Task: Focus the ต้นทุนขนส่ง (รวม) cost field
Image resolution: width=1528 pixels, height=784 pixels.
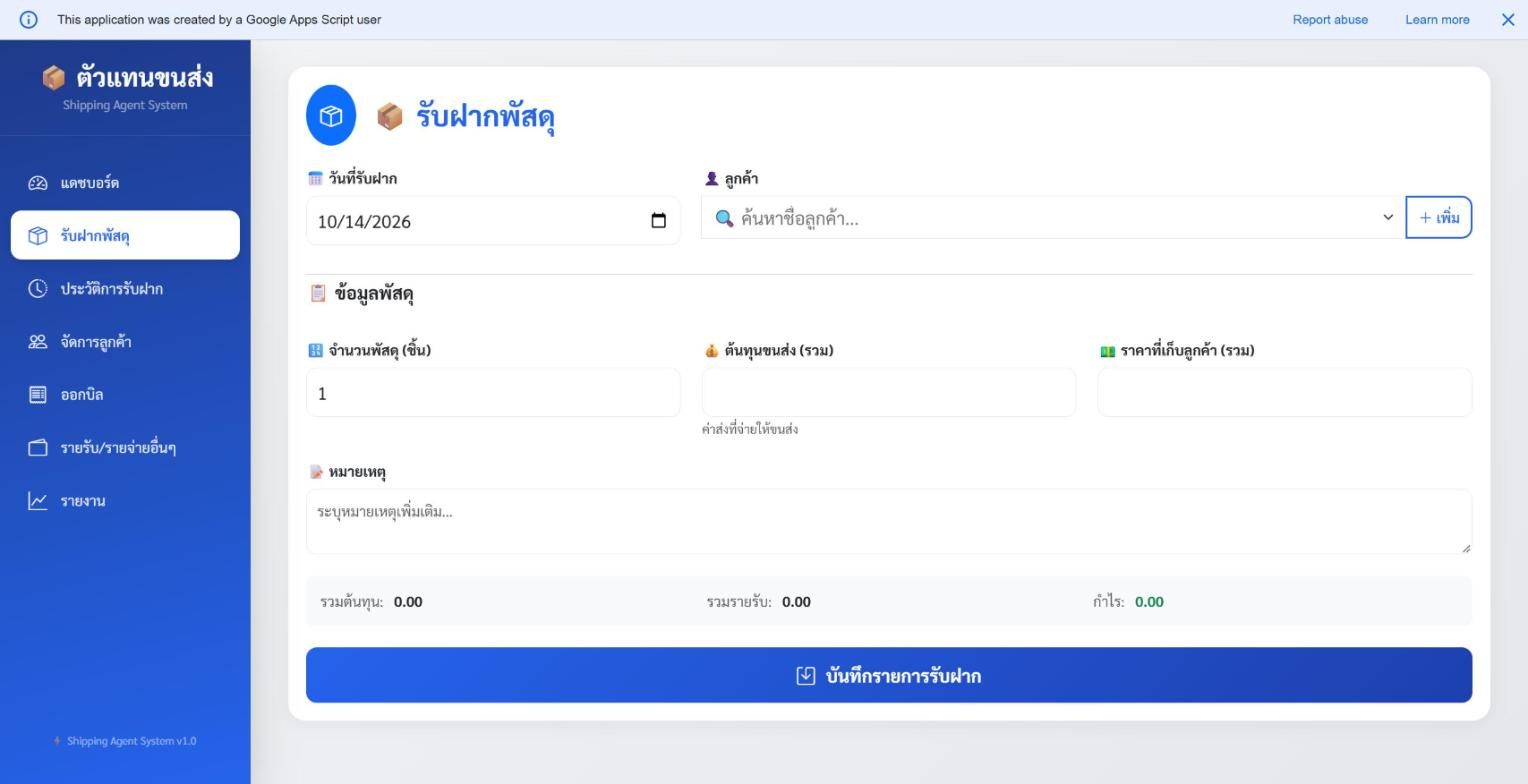Action: coord(889,393)
